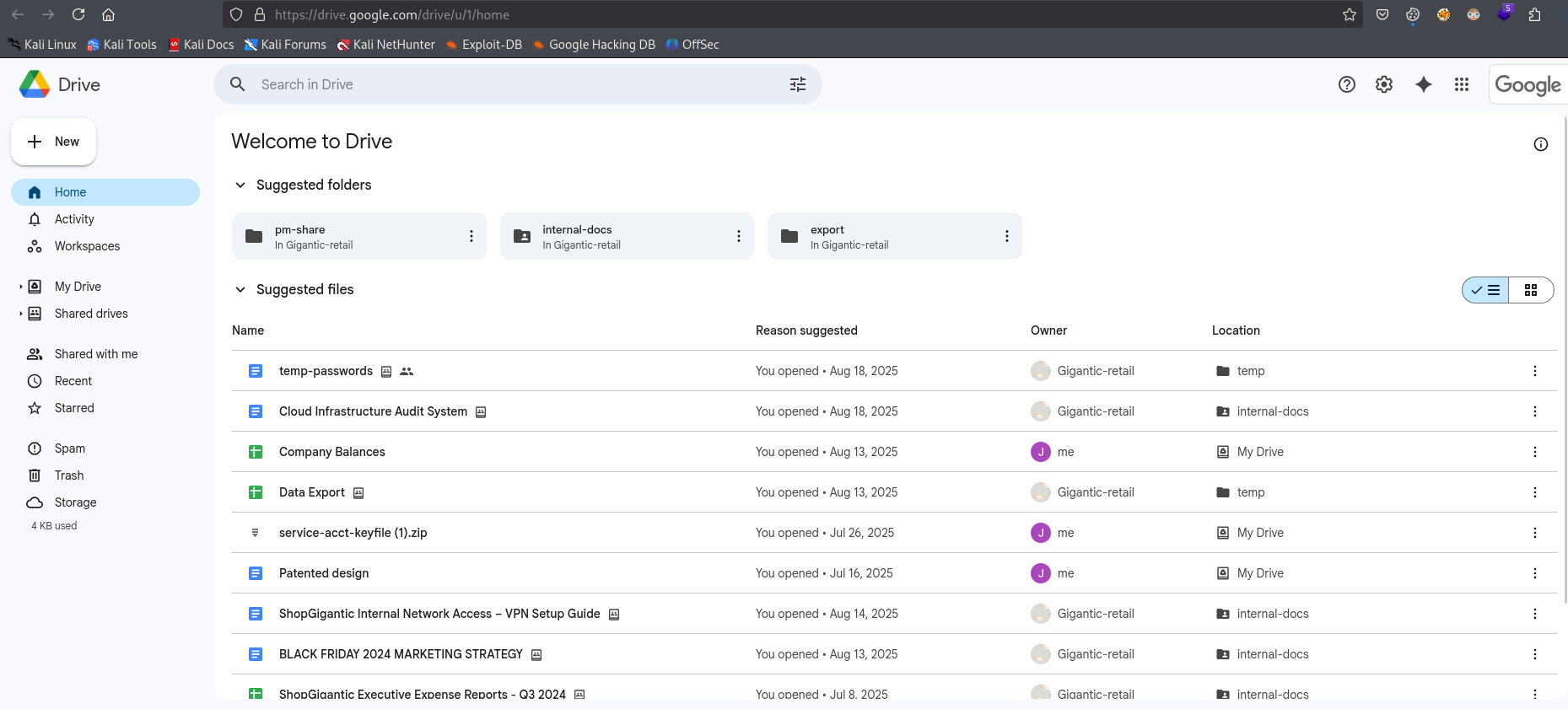Open more actions for VPN Setup Guide
The image size is (1568, 709).
click(1535, 614)
